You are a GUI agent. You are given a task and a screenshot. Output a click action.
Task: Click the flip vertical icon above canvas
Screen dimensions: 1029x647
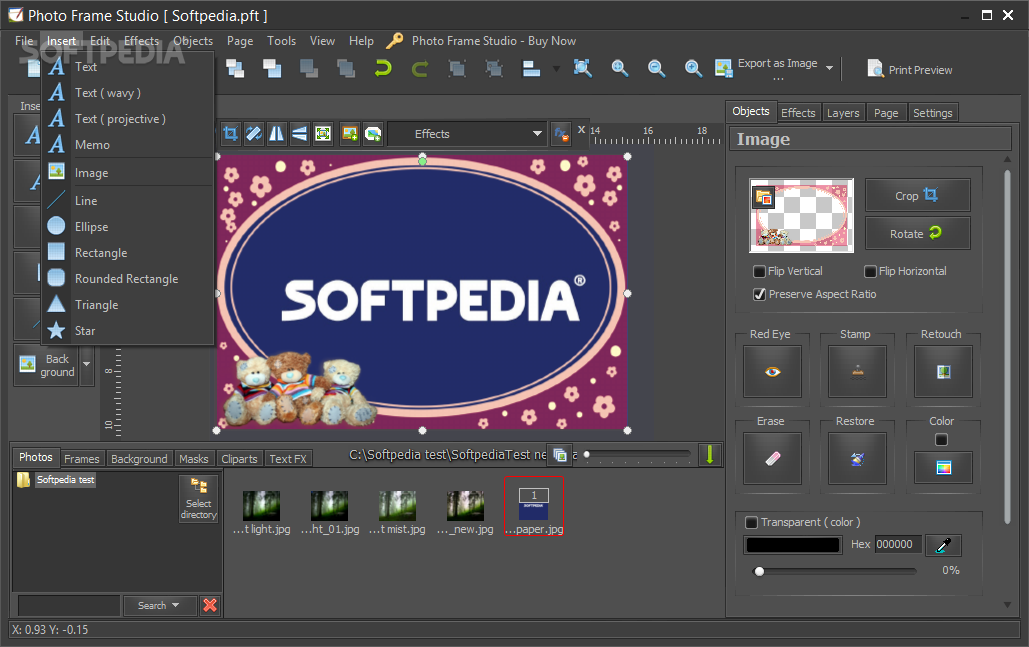pos(299,134)
